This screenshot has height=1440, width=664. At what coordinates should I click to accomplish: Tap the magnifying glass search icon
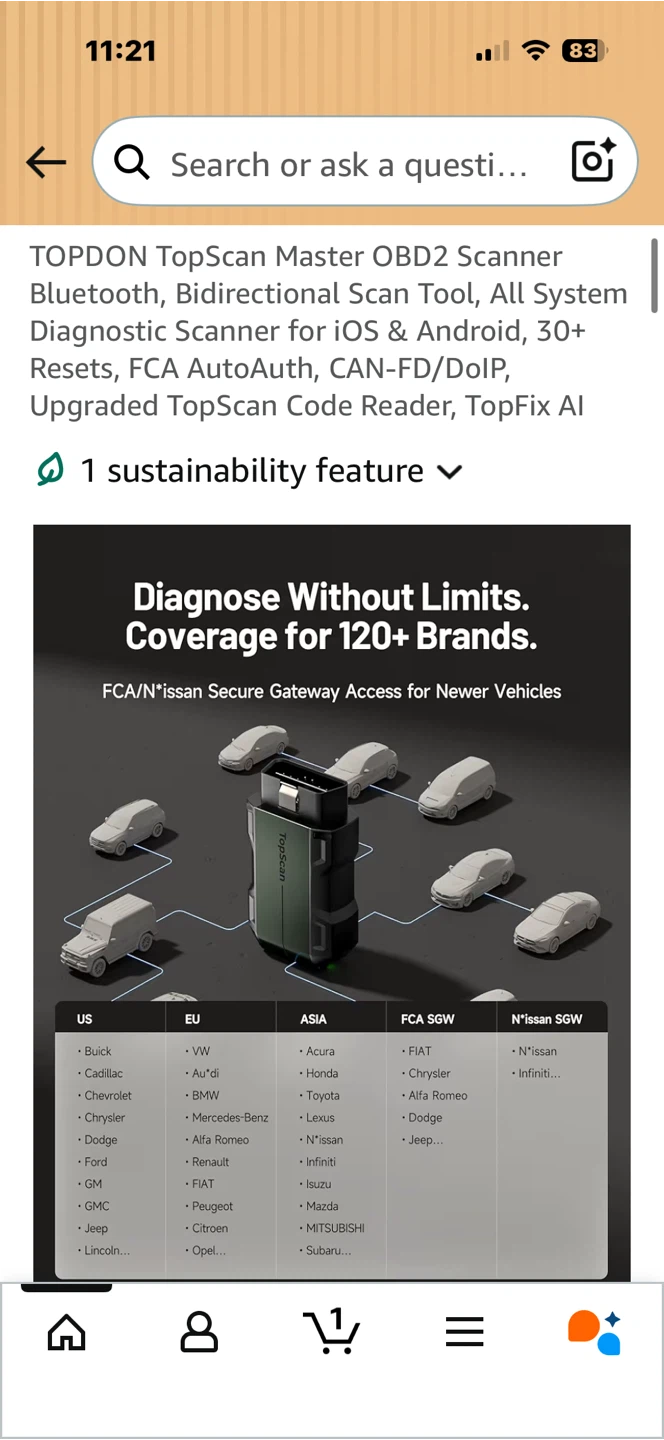[131, 162]
